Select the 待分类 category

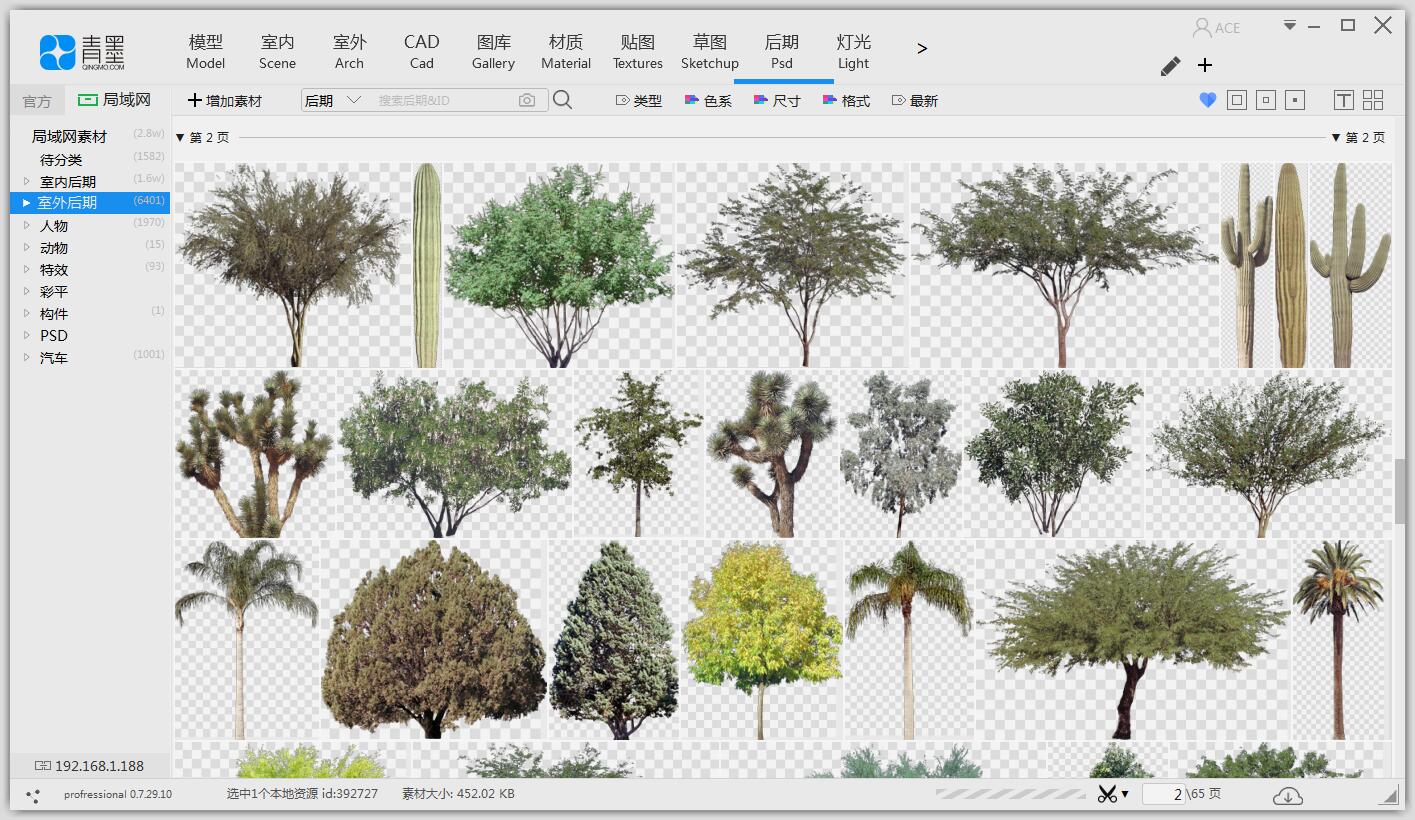point(61,159)
